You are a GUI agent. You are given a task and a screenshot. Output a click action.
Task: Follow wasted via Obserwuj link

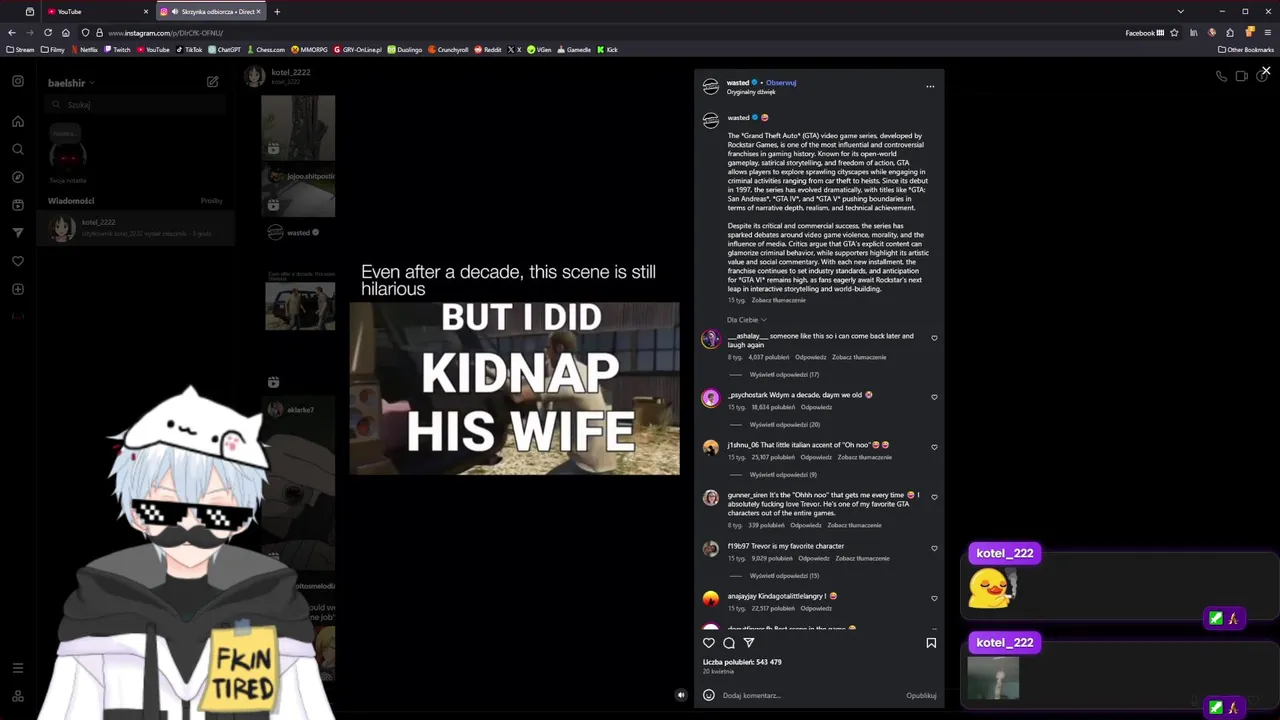(x=781, y=82)
